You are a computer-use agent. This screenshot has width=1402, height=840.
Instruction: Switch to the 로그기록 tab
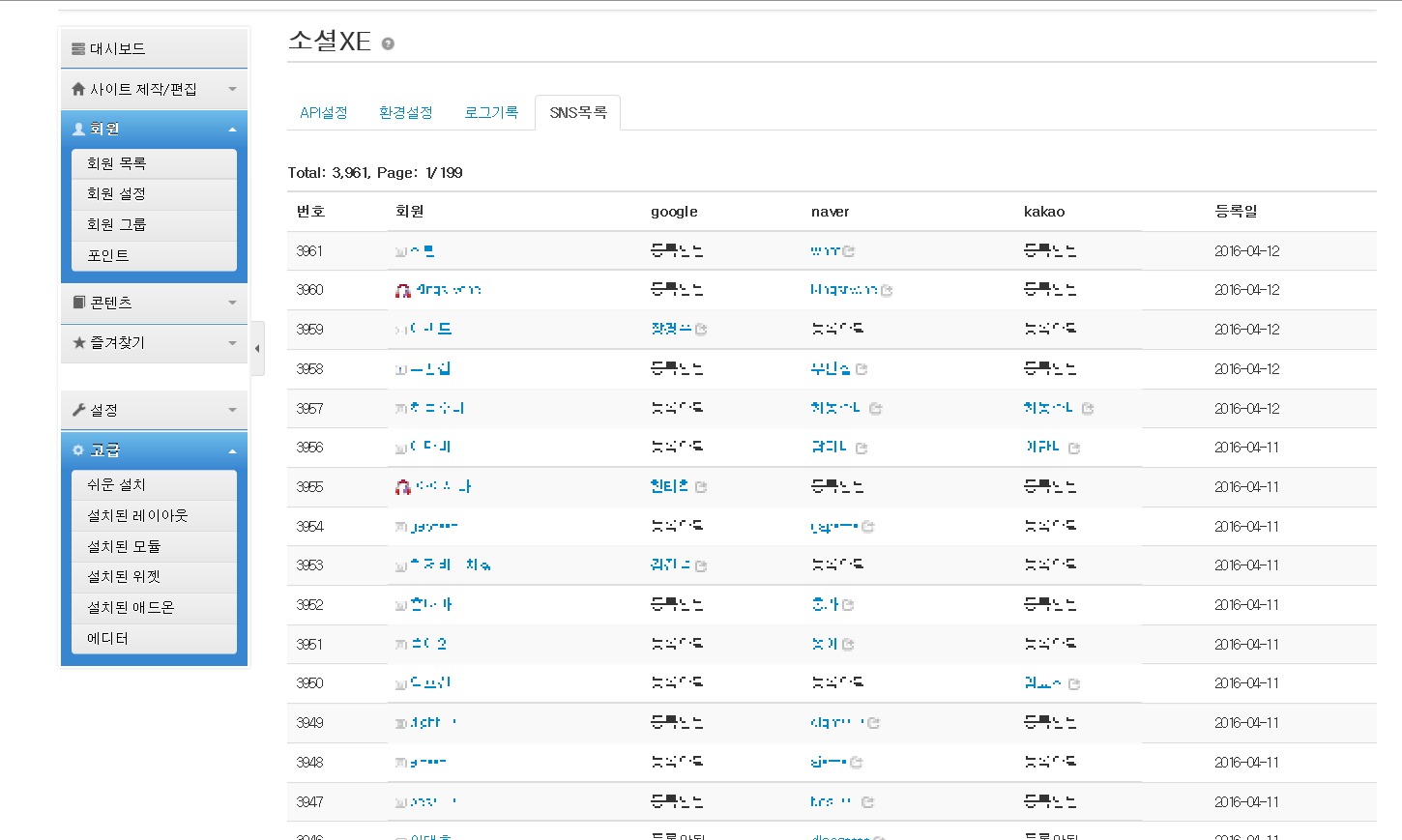tap(491, 113)
